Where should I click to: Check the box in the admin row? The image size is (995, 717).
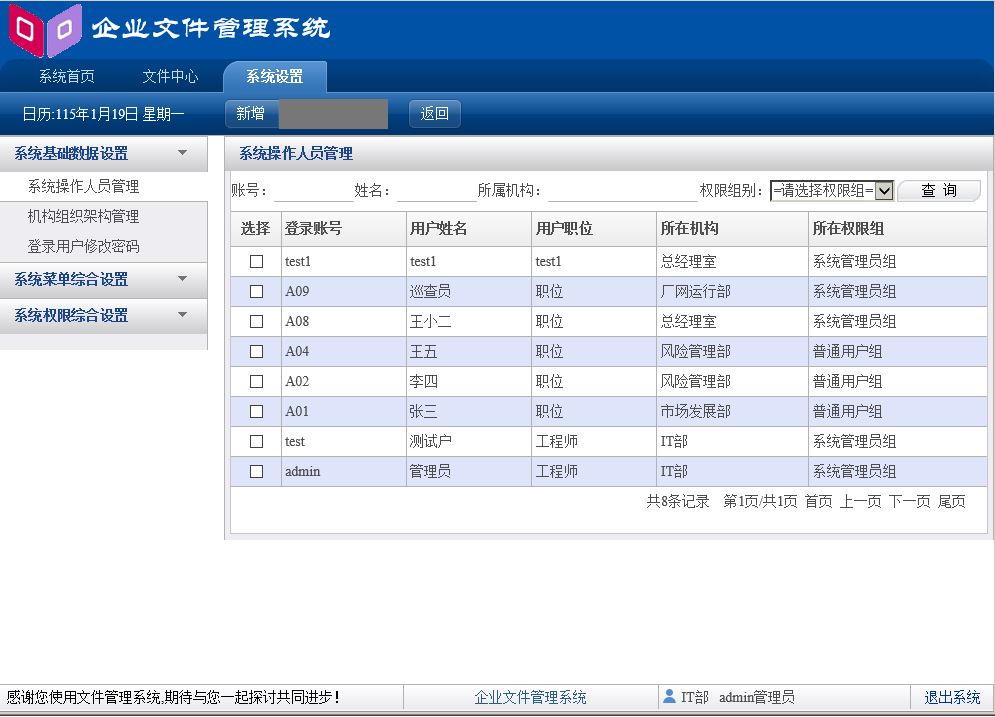coord(256,471)
